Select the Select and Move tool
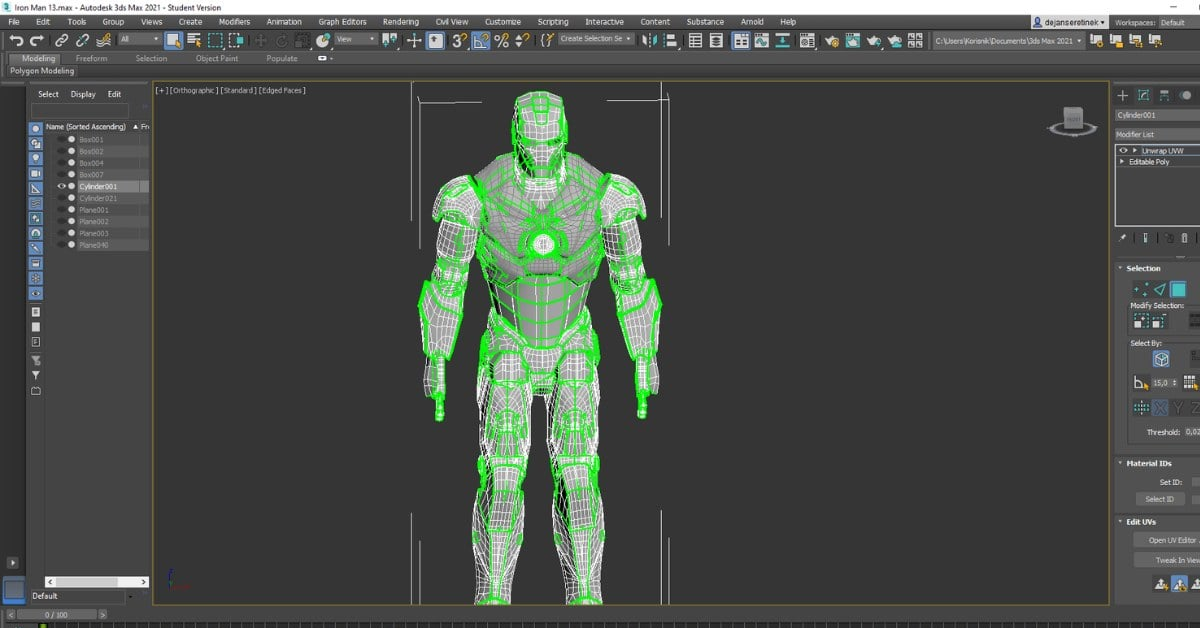1200x628 pixels. pyautogui.click(x=261, y=40)
